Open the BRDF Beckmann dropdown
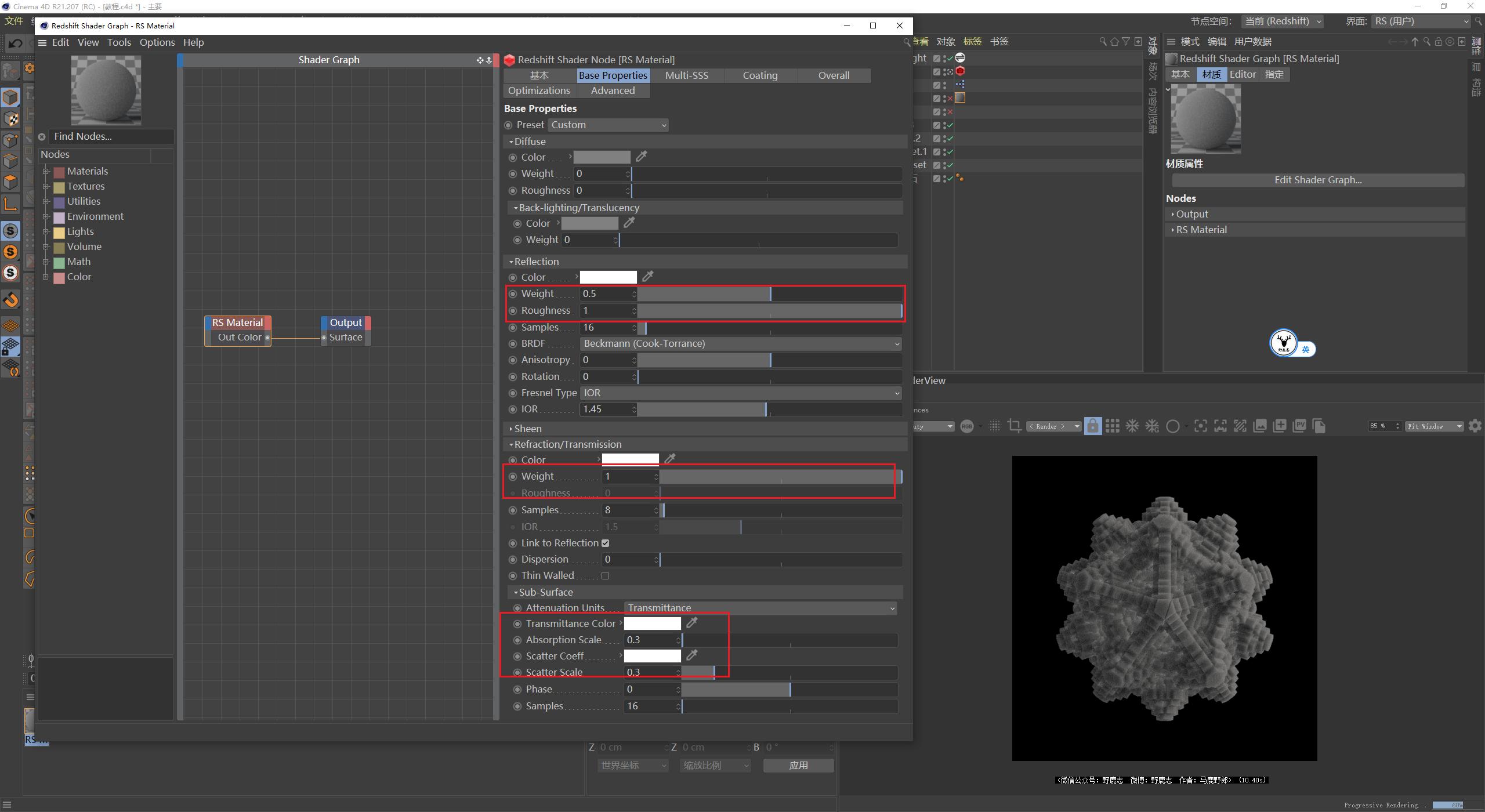1485x812 pixels. [741, 343]
